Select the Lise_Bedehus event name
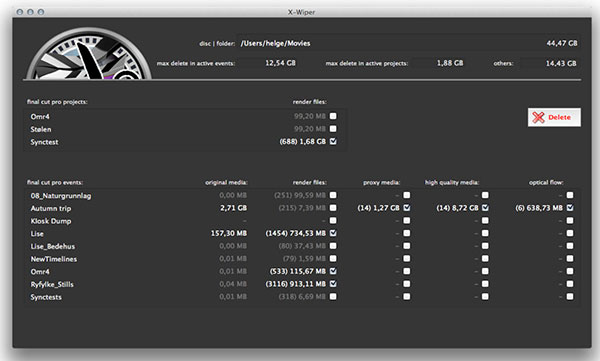 53,247
